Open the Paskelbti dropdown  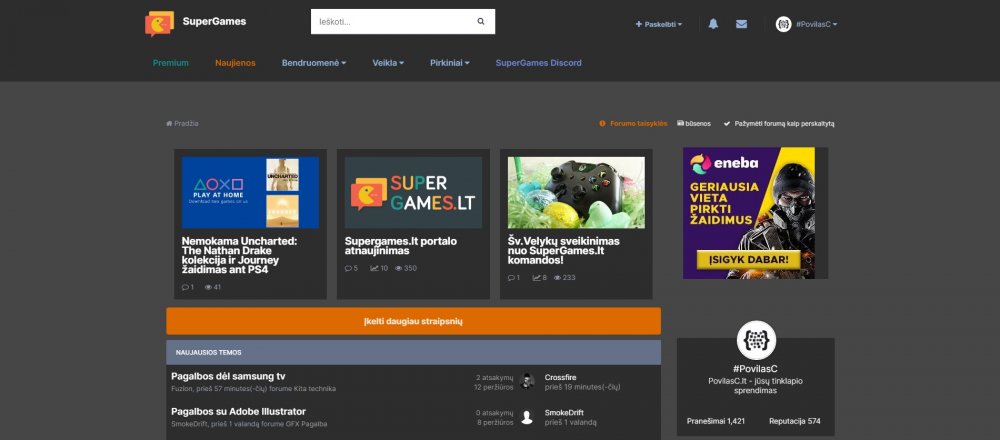pos(659,24)
